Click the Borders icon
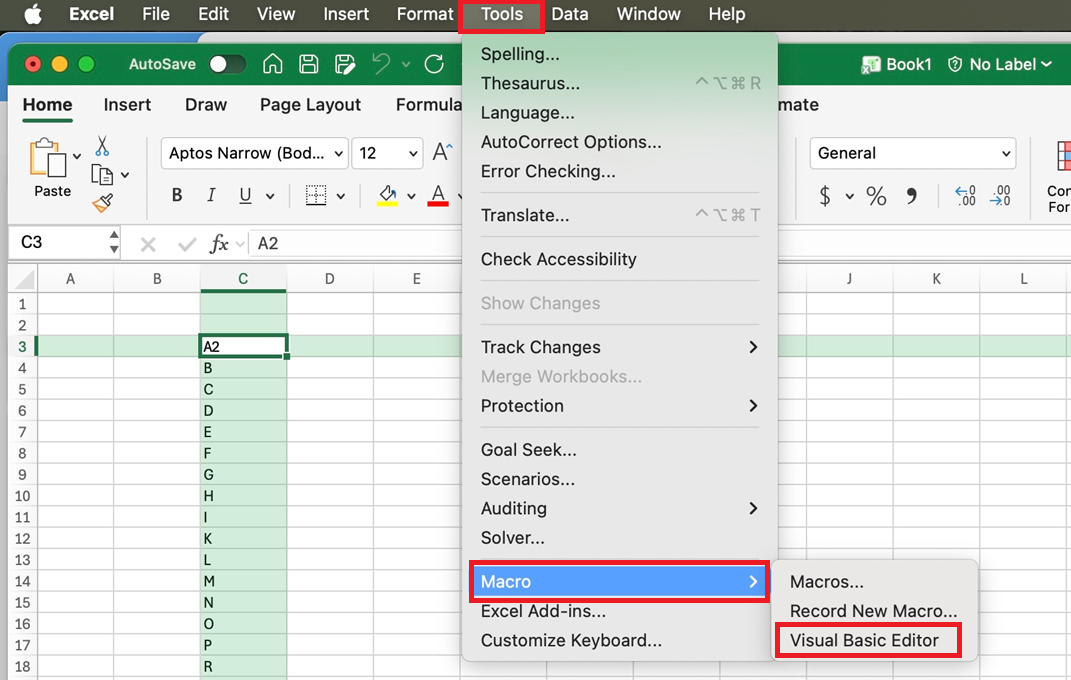 [x=316, y=195]
